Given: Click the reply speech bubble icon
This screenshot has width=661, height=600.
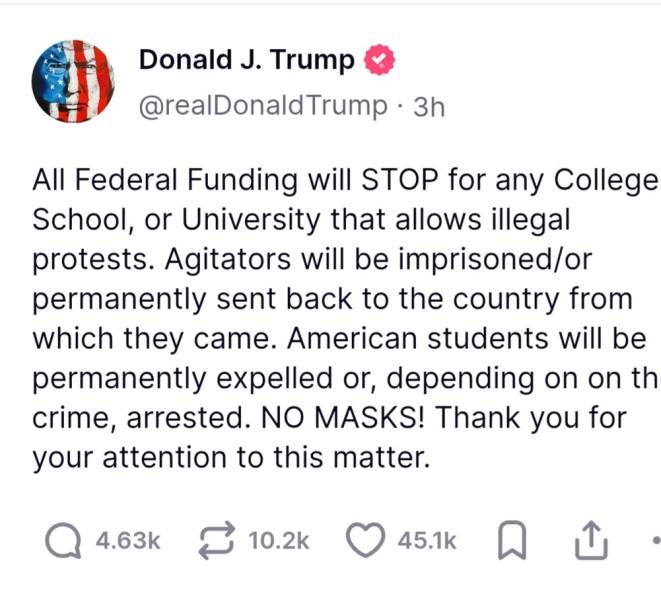Looking at the screenshot, I should tap(63, 541).
